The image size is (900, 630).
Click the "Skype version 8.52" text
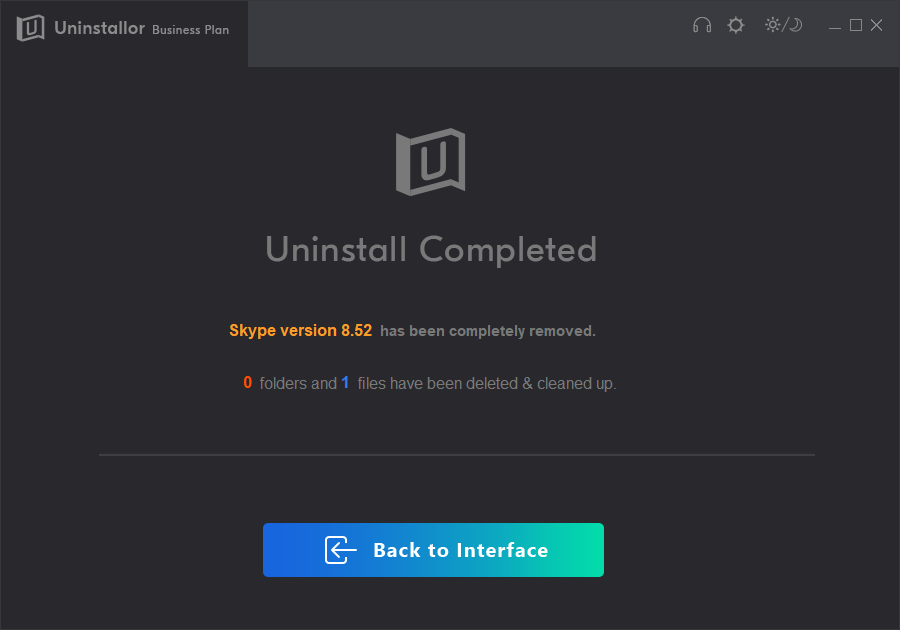tap(300, 330)
